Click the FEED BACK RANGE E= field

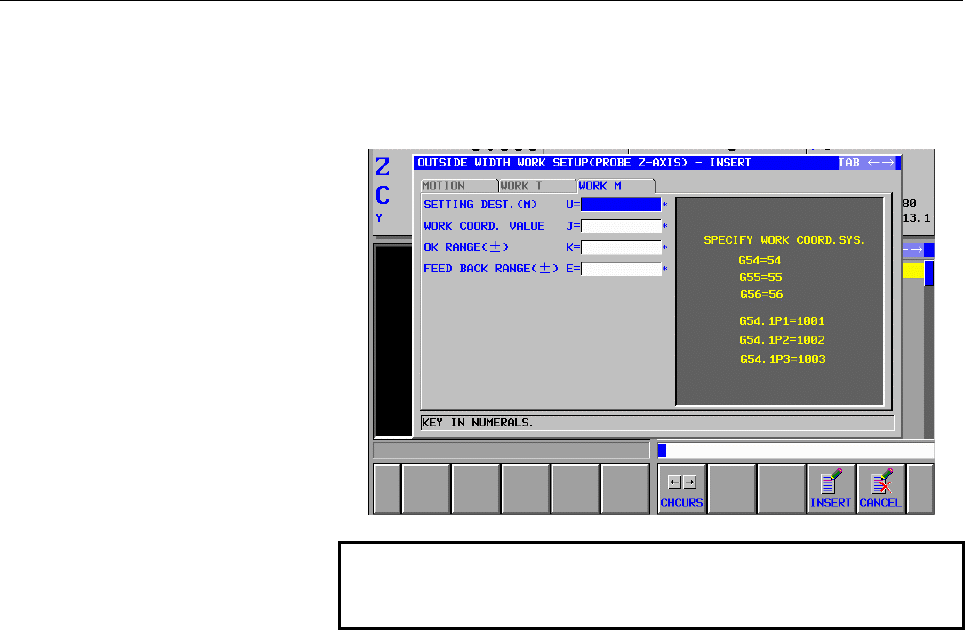tap(621, 269)
